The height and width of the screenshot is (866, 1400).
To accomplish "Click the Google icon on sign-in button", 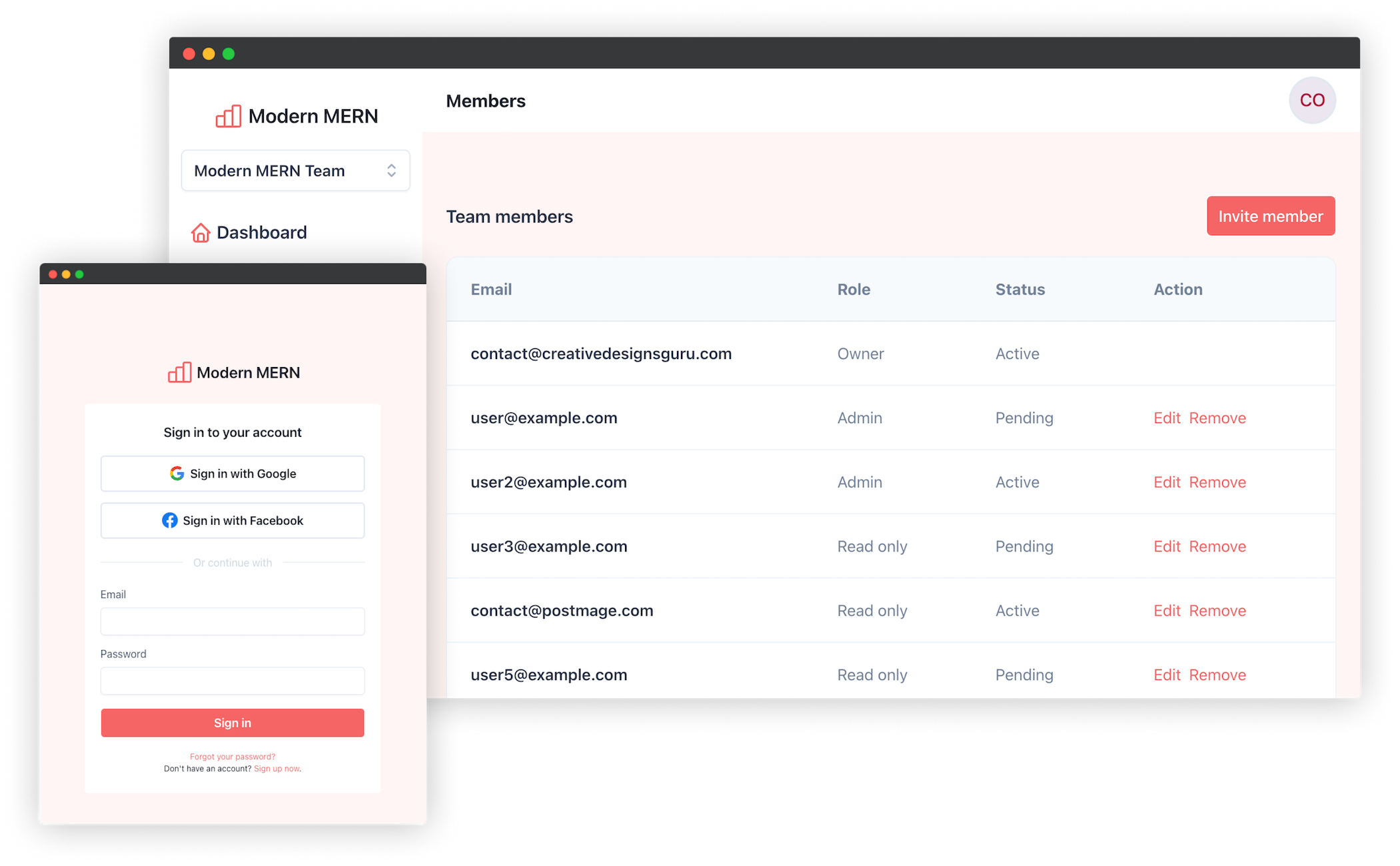I will pos(176,473).
